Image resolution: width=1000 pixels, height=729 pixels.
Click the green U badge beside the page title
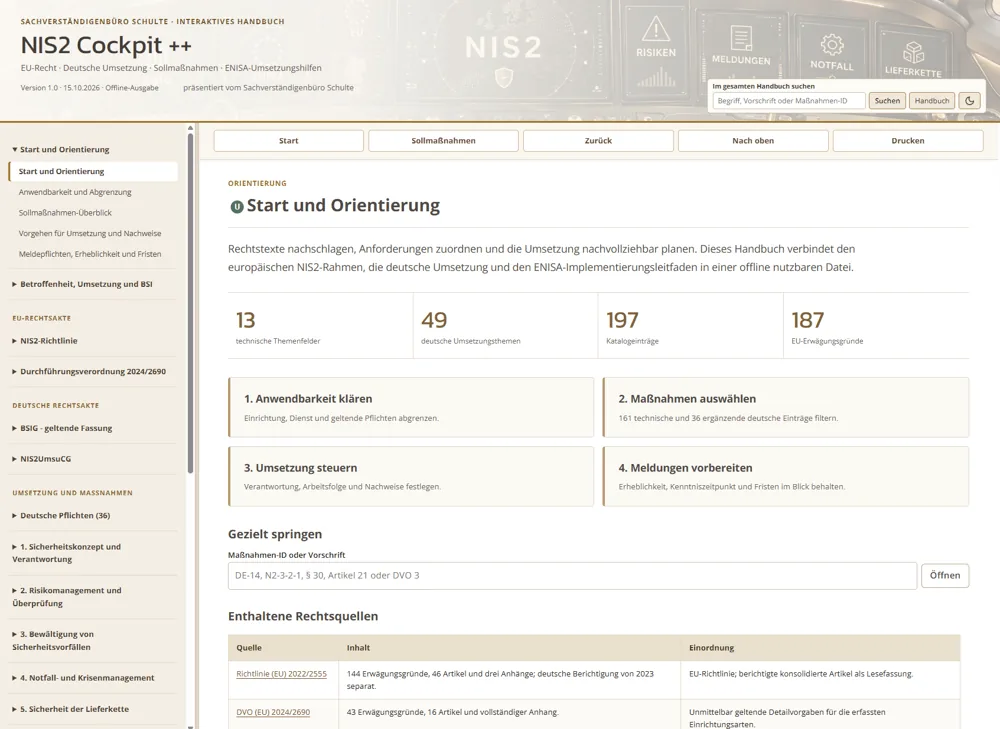tap(237, 207)
